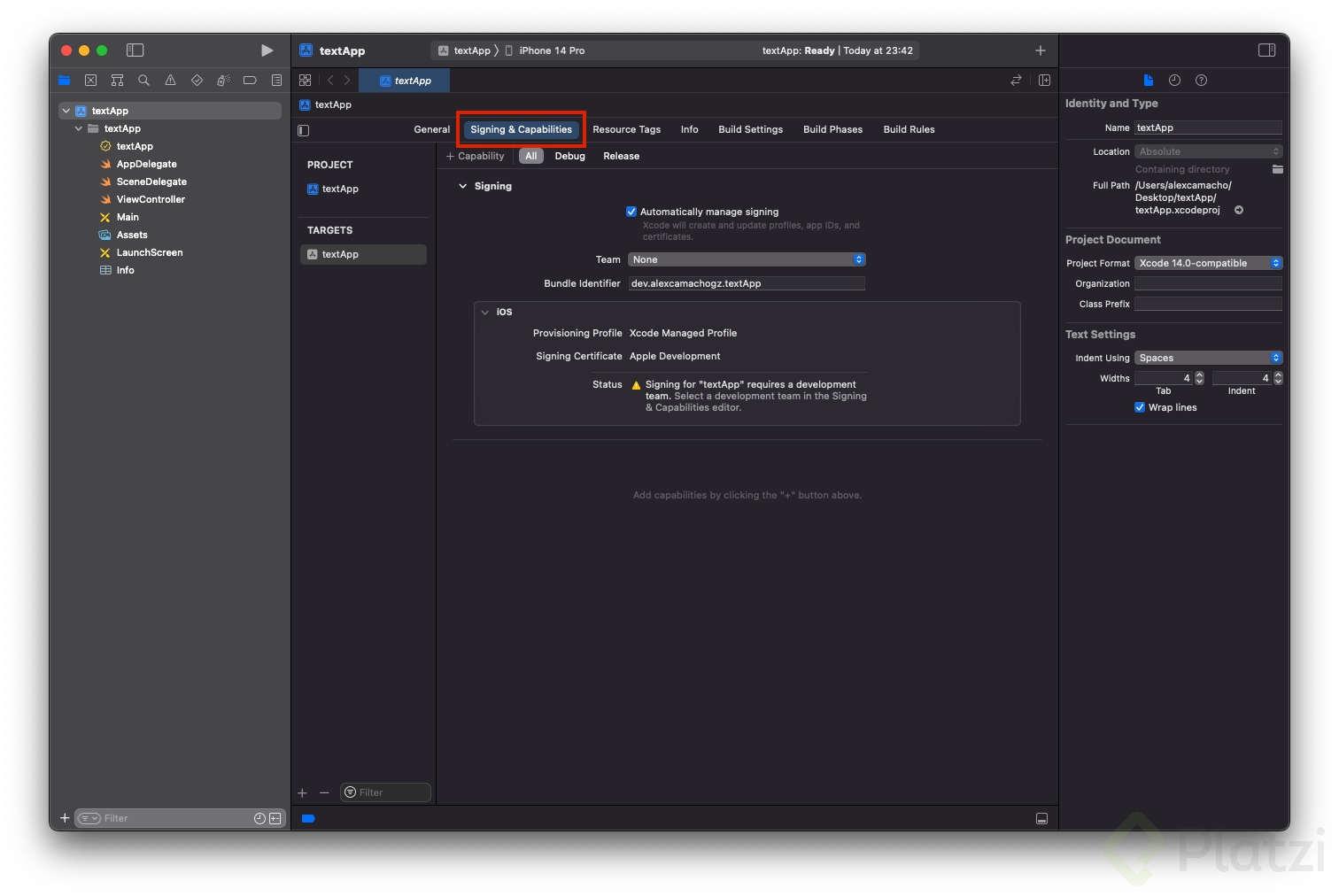Open the test navigator diamond icon
Viewport: 1339px width, 896px height.
pos(197,81)
